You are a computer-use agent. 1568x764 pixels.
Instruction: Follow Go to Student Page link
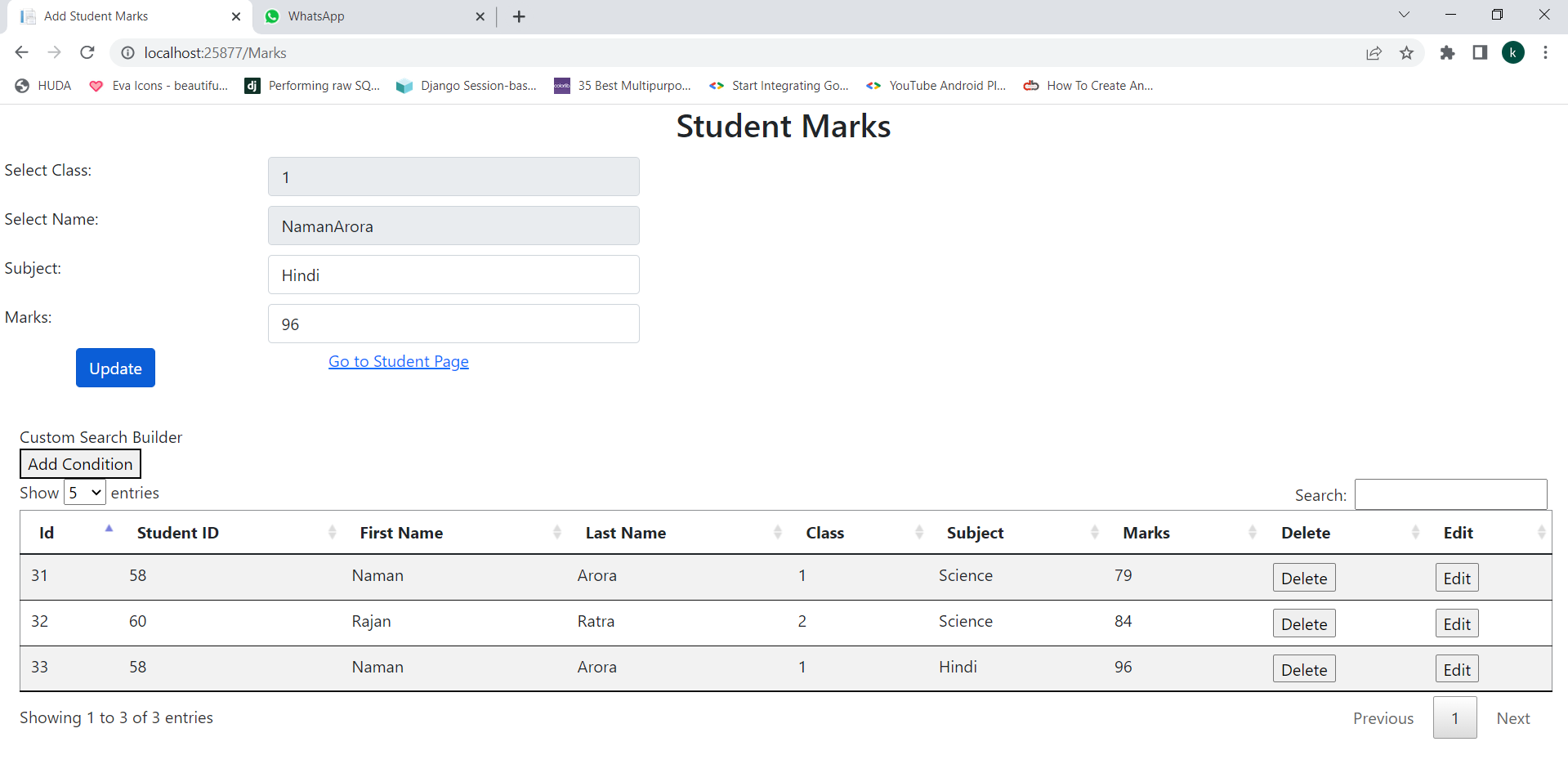(x=399, y=361)
